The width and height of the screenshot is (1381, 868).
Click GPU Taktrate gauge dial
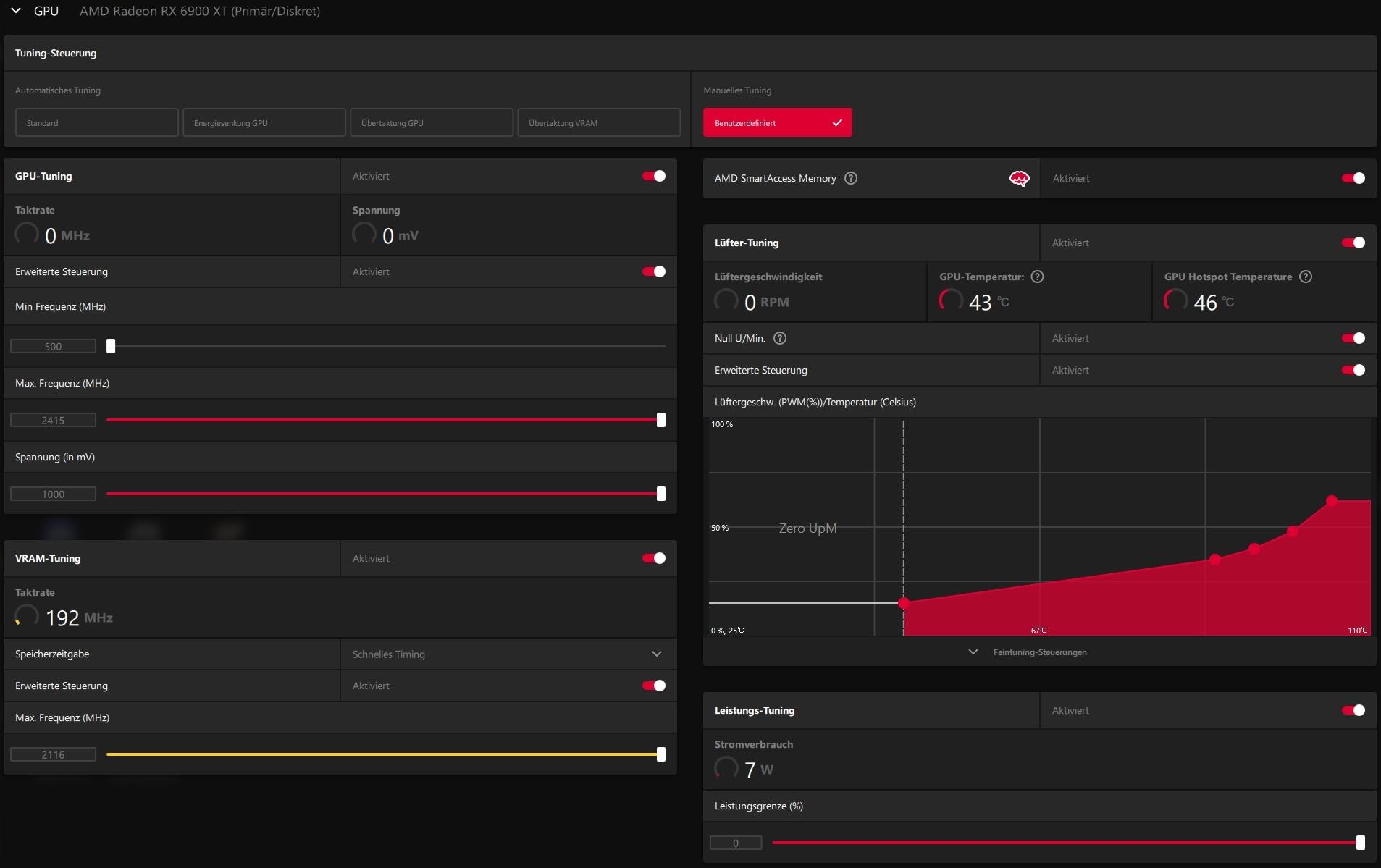27,234
